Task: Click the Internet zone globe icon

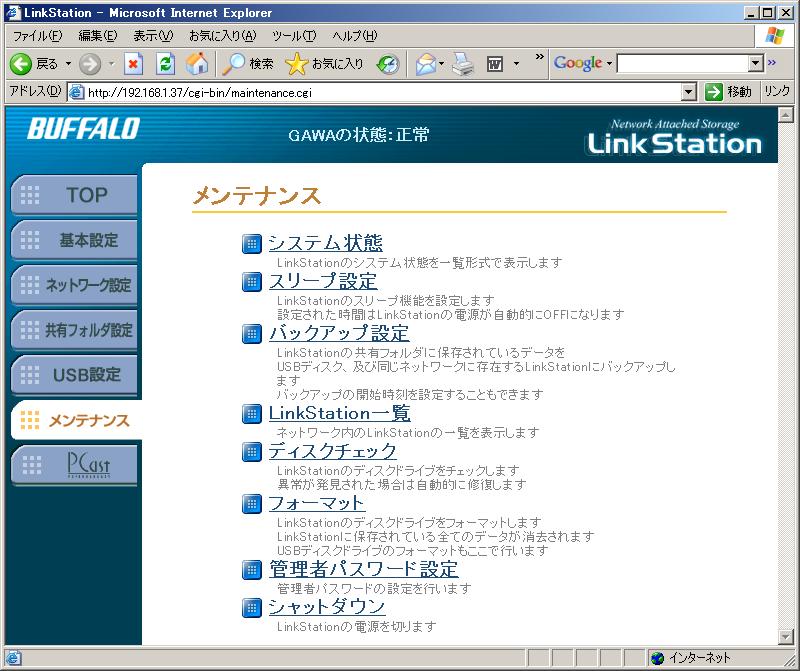Action: 658,658
